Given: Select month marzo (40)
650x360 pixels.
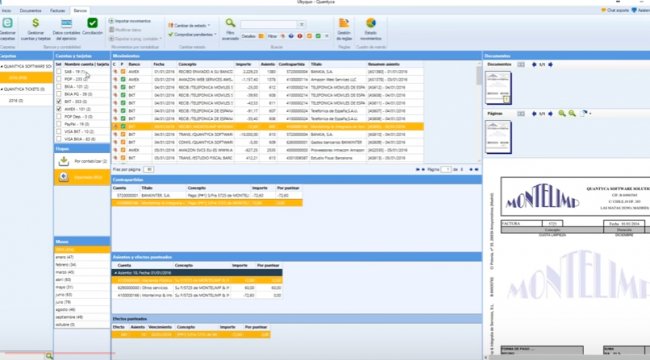Looking at the screenshot, I should [82, 272].
